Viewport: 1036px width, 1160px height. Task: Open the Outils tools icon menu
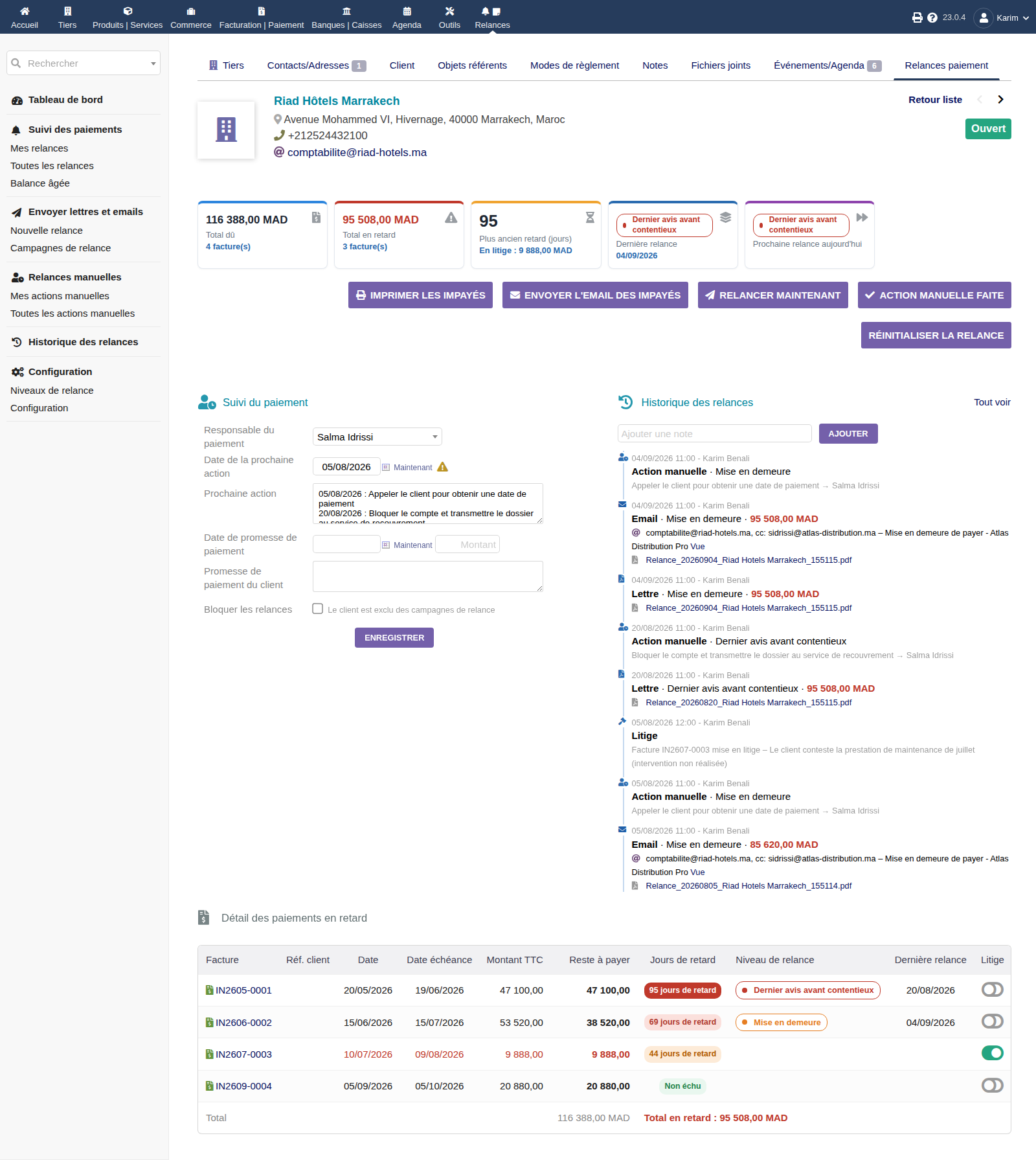pyautogui.click(x=449, y=11)
